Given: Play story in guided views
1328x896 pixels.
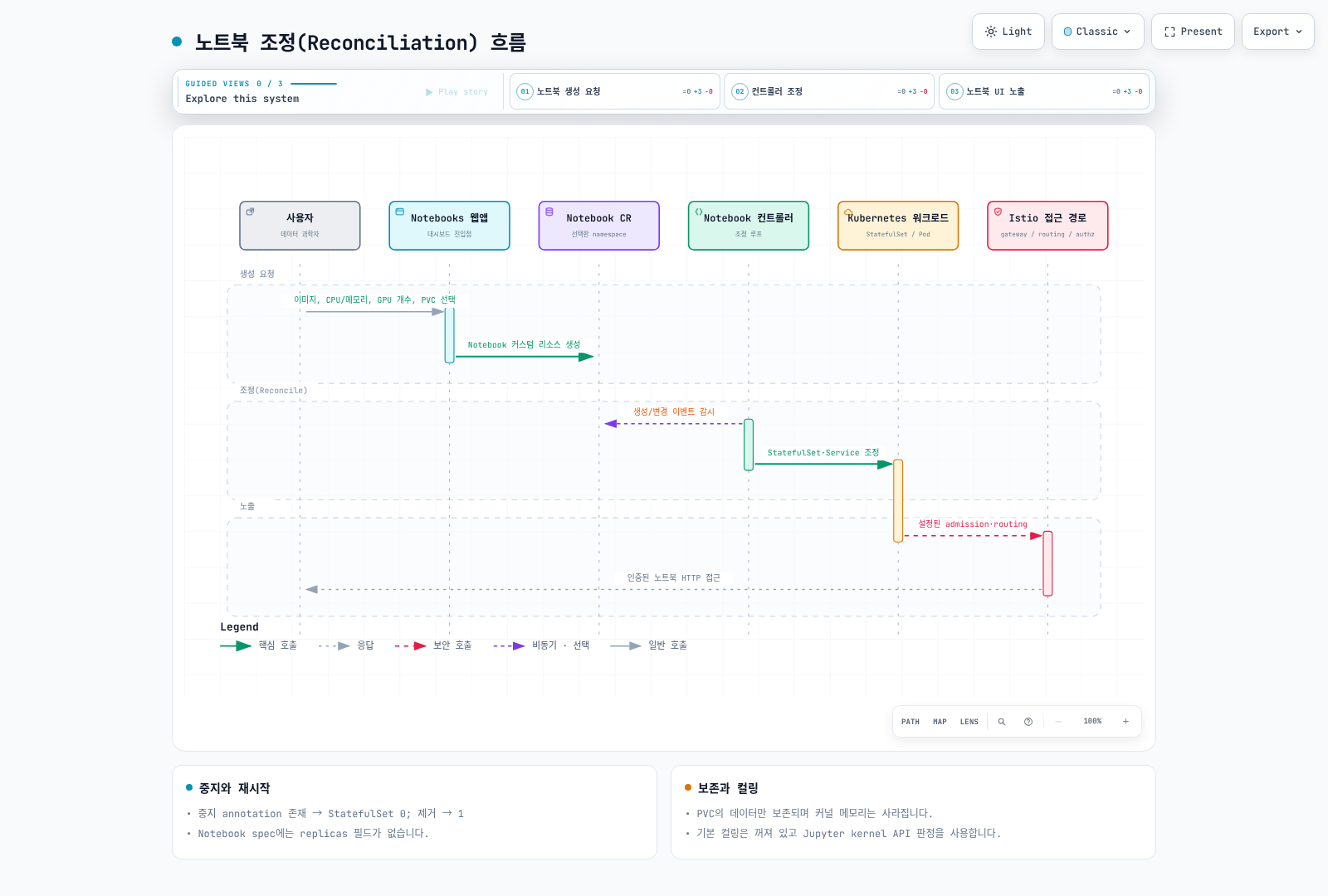Looking at the screenshot, I should (456, 92).
